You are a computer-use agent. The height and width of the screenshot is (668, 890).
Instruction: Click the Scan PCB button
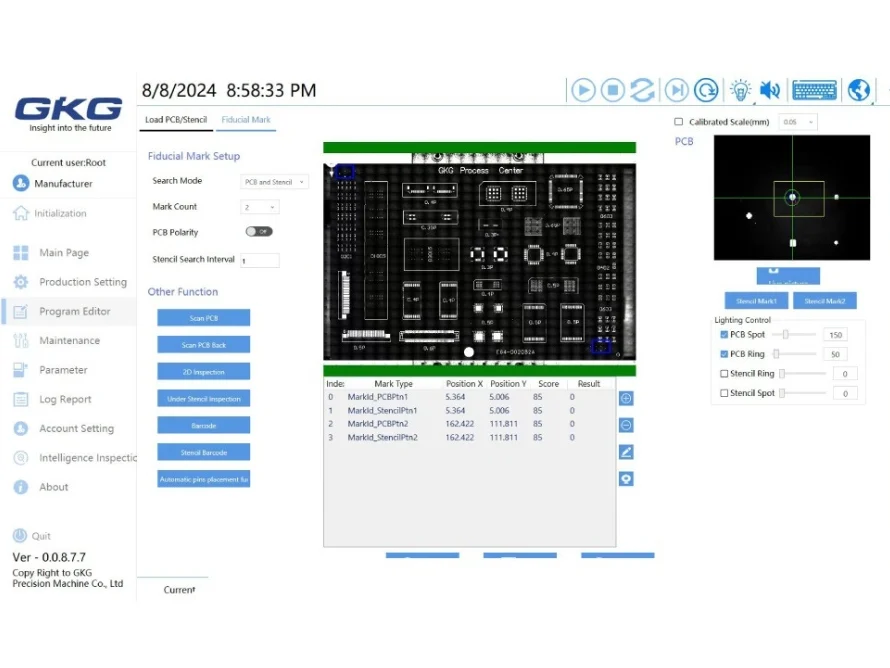tap(204, 318)
